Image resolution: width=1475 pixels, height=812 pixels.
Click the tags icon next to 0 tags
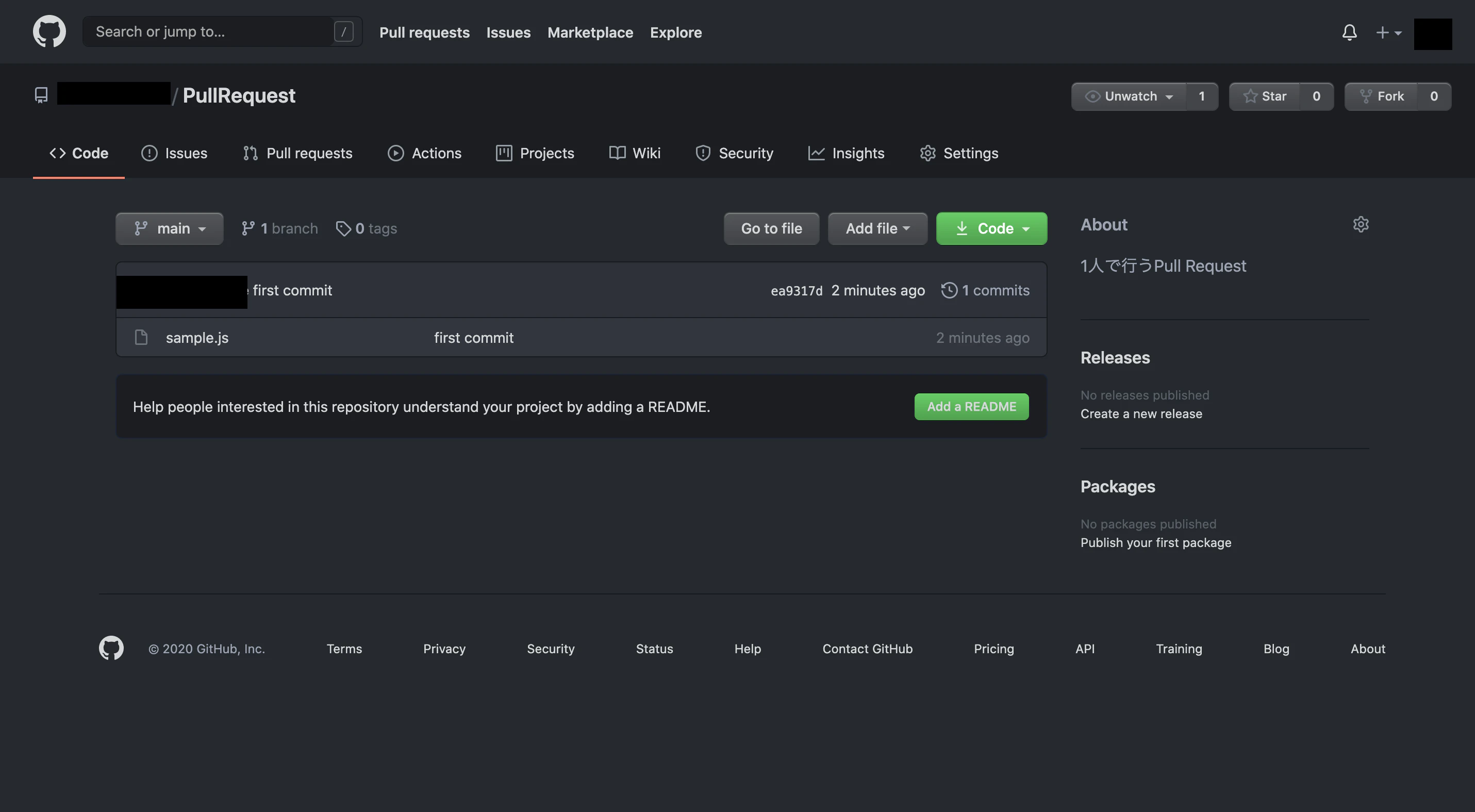click(x=343, y=228)
